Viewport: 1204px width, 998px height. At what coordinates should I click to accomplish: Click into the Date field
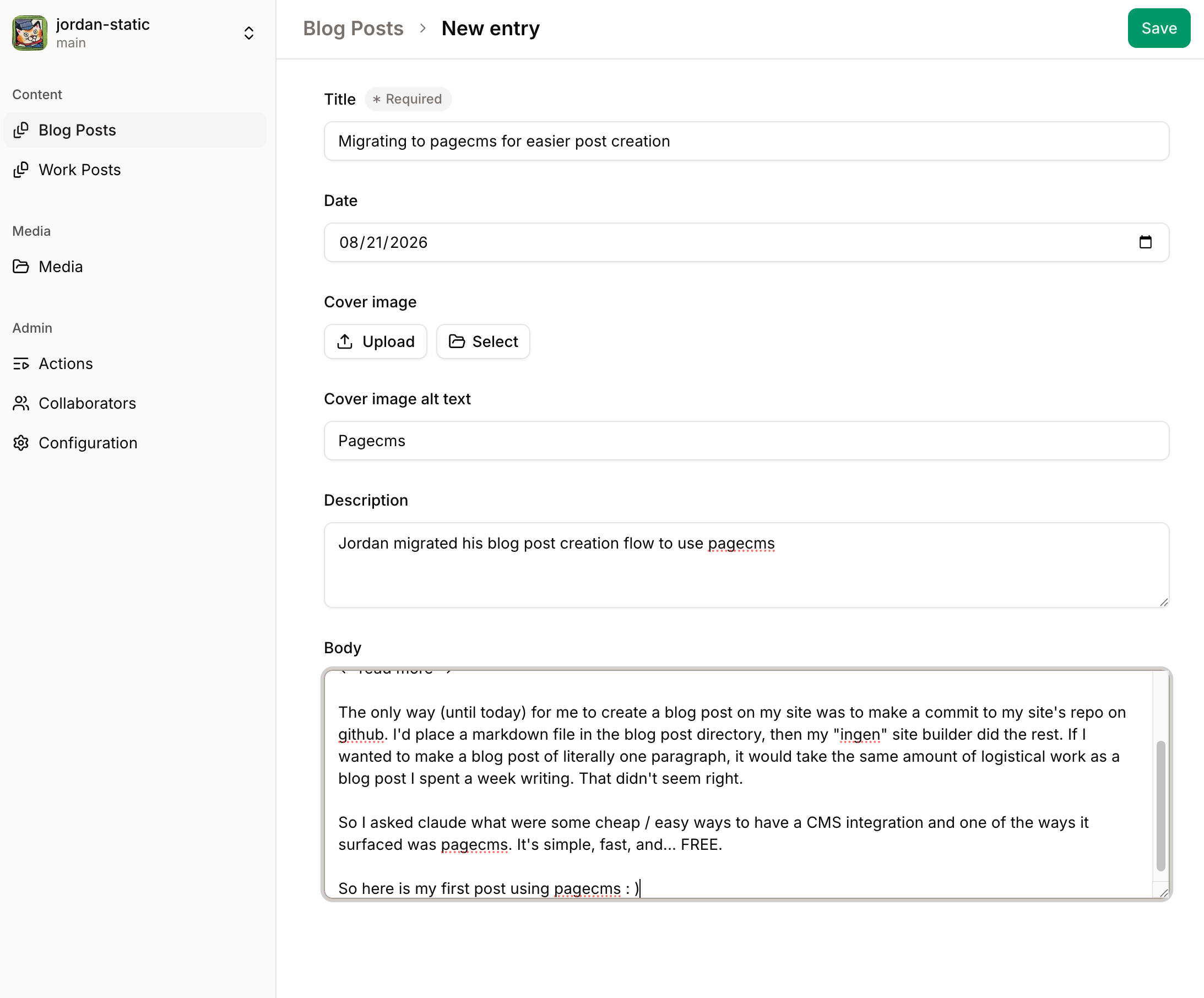[x=746, y=242]
